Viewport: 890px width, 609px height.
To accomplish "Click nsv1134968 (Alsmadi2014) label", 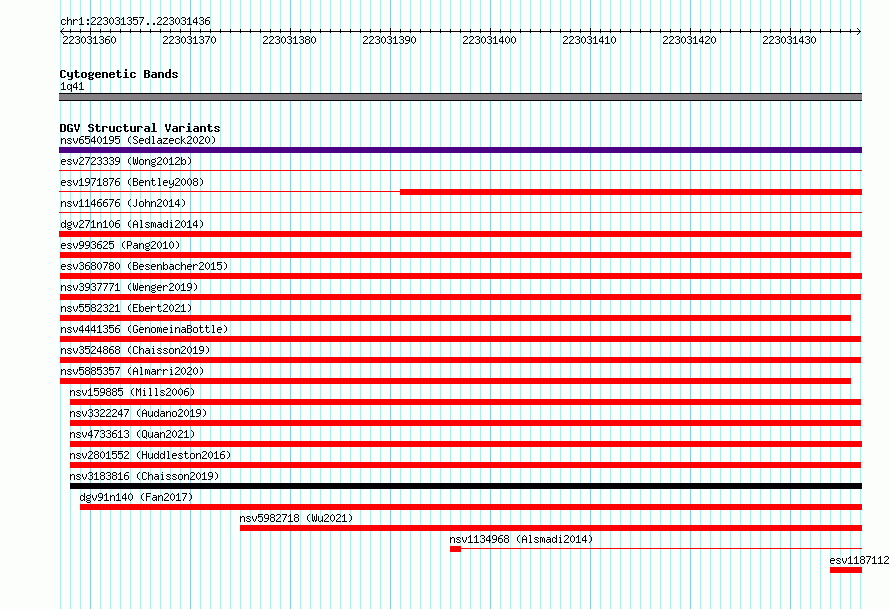I will pos(521,539).
